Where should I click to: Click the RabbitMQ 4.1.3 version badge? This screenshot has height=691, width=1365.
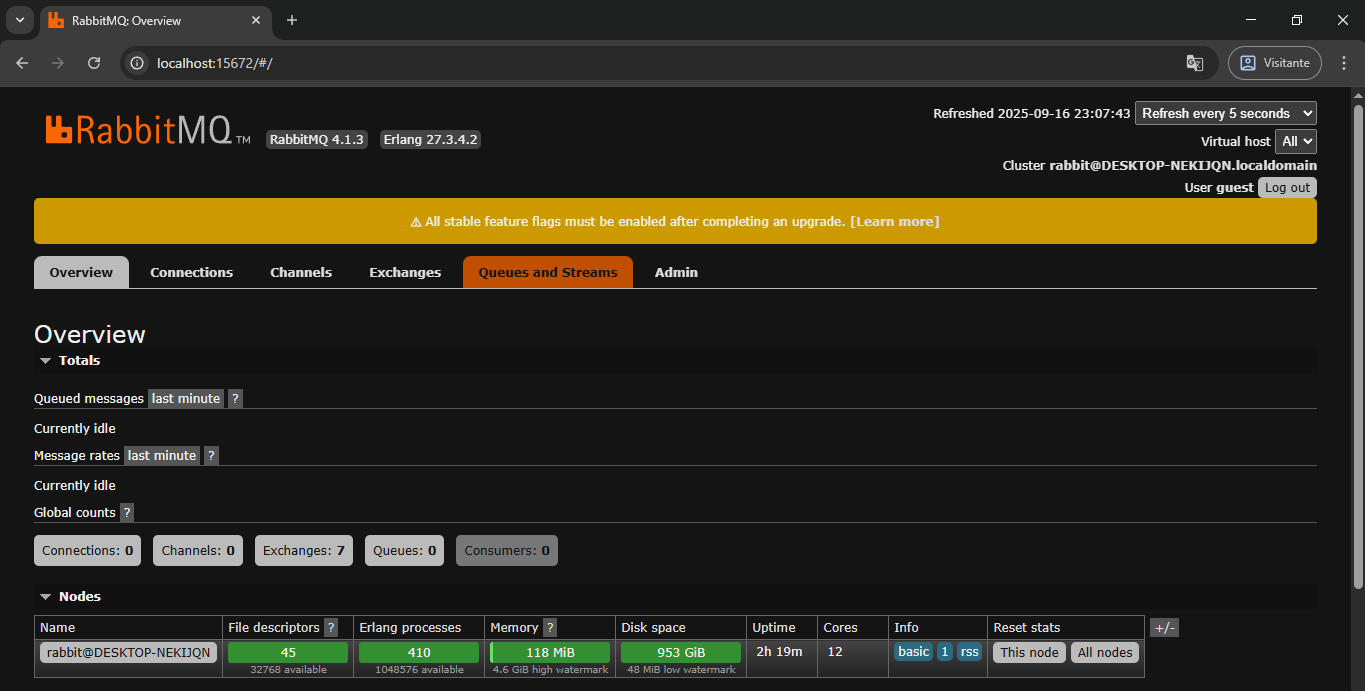(317, 140)
